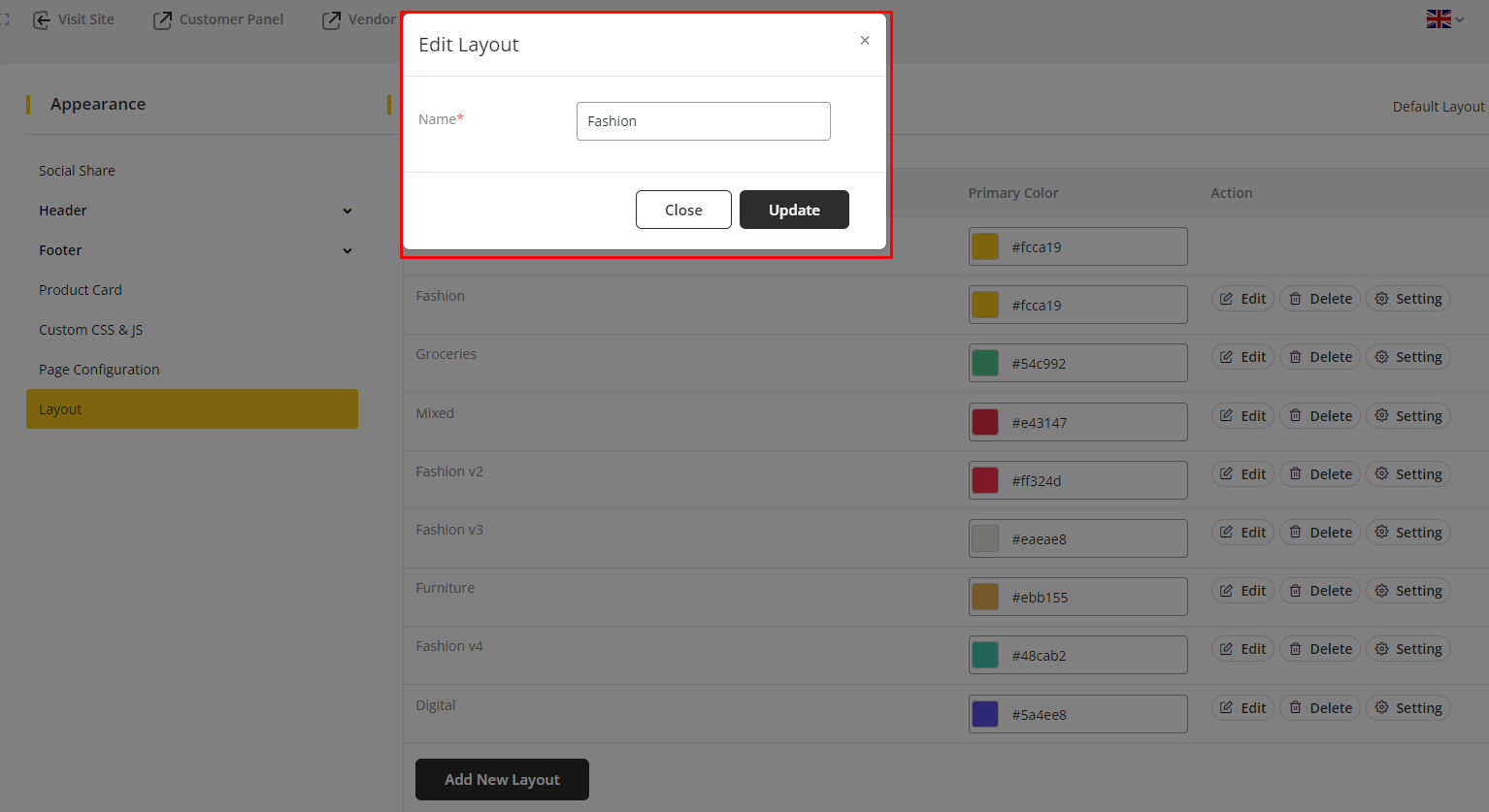Click the Delete trash icon for Mixed
Screen dimensions: 1489x812
[1295, 415]
